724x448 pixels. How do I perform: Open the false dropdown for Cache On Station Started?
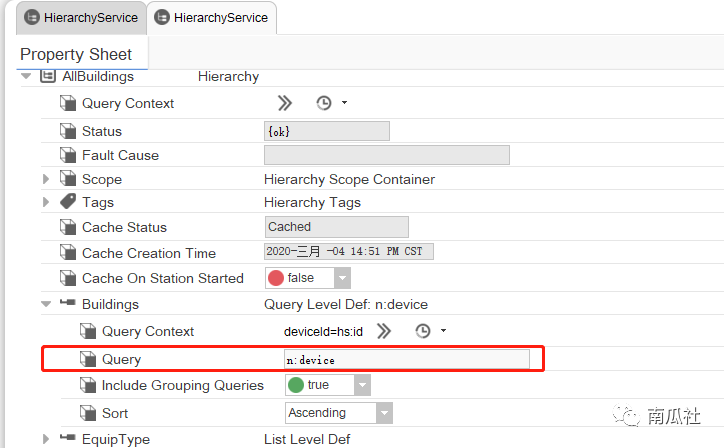(342, 278)
